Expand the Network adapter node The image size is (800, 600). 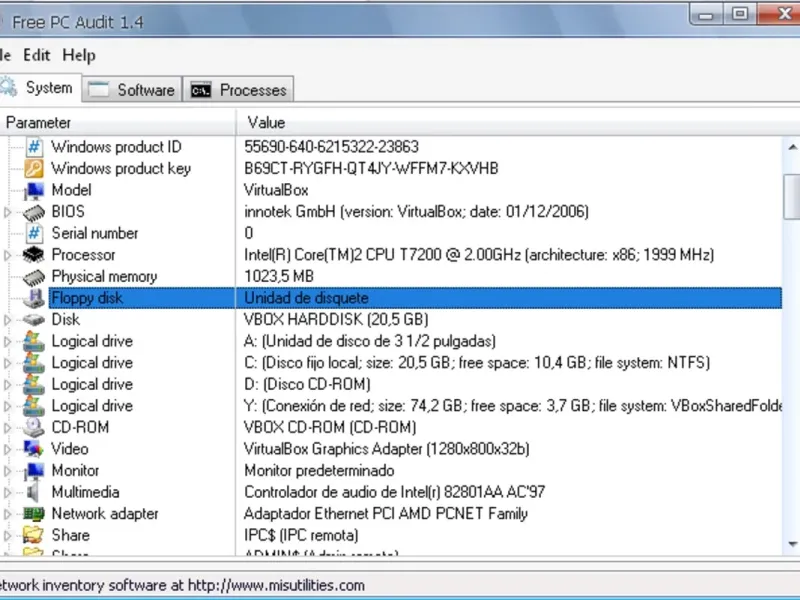[x=7, y=514]
